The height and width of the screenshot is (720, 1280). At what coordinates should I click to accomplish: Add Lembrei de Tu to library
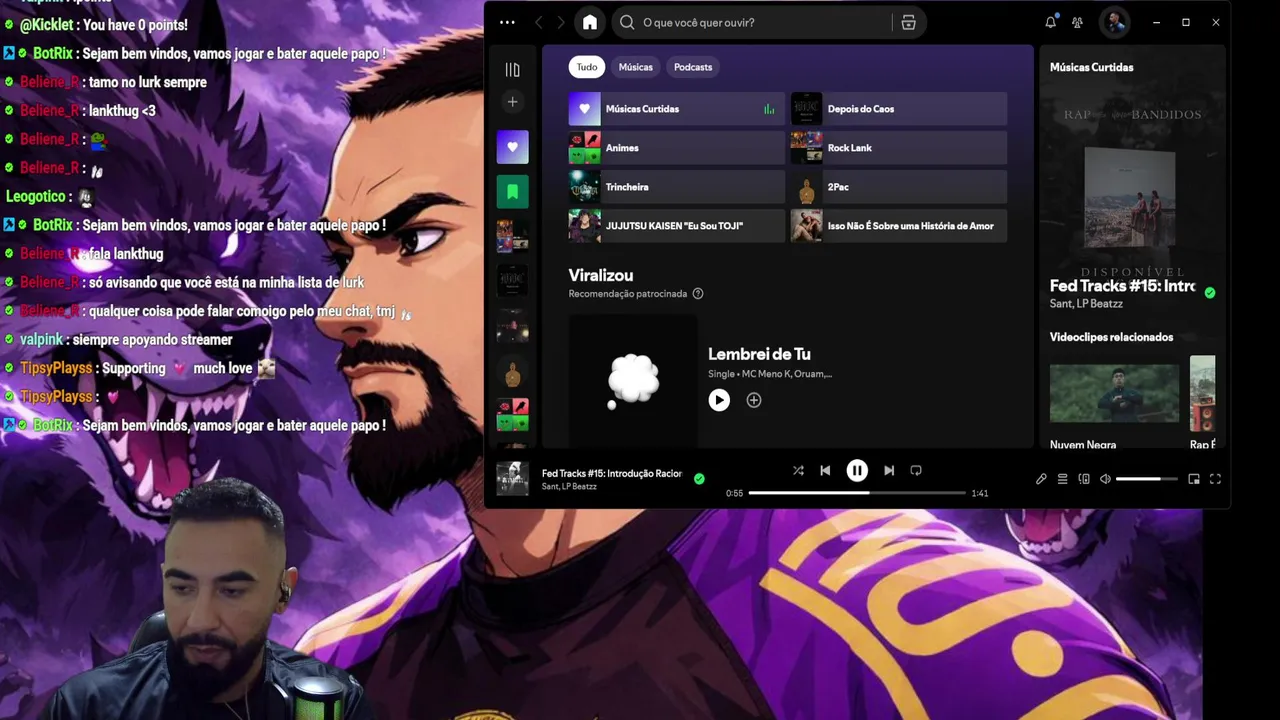click(x=754, y=400)
